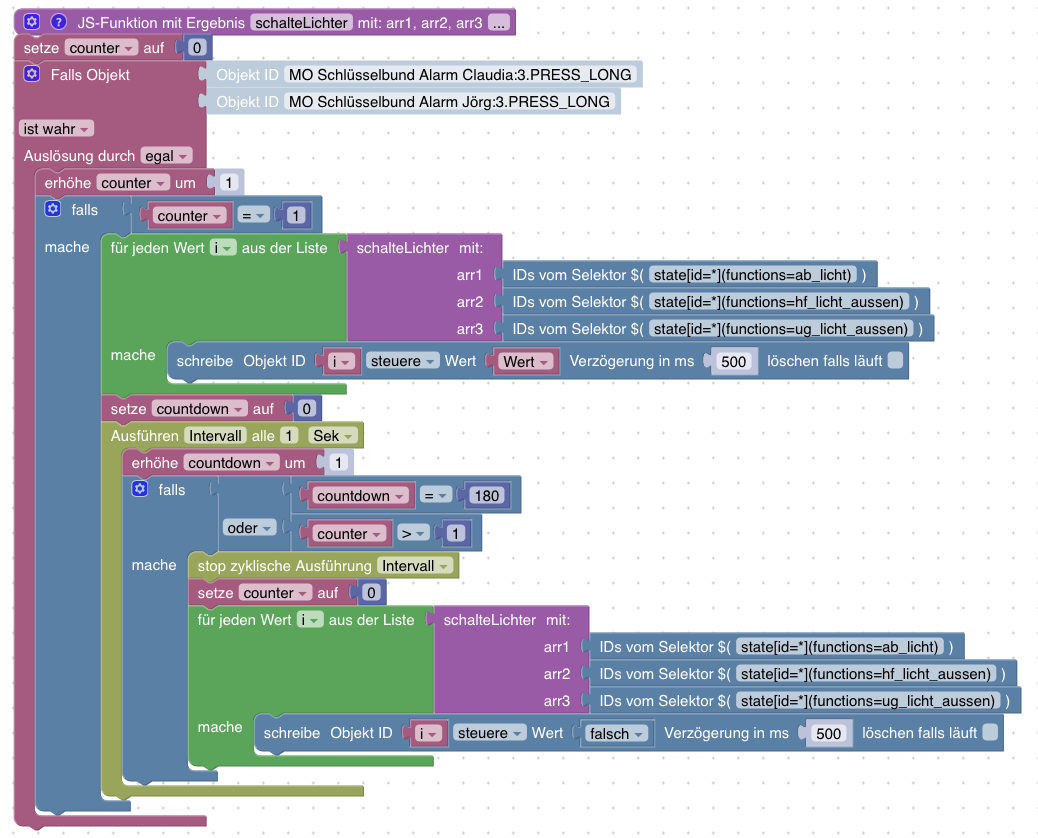This screenshot has height=838, width=1038.
Task: Click first ab_licht selector text field
Action: pos(753,275)
